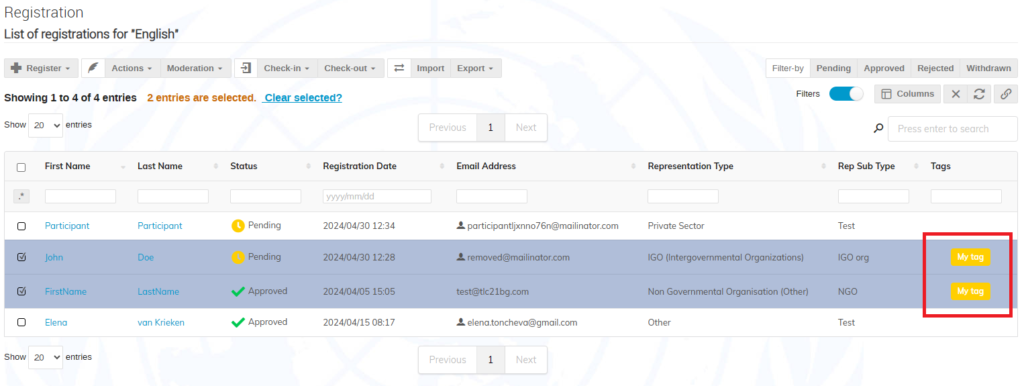Open the Elena first name link
1024x386 pixels.
tap(56, 323)
